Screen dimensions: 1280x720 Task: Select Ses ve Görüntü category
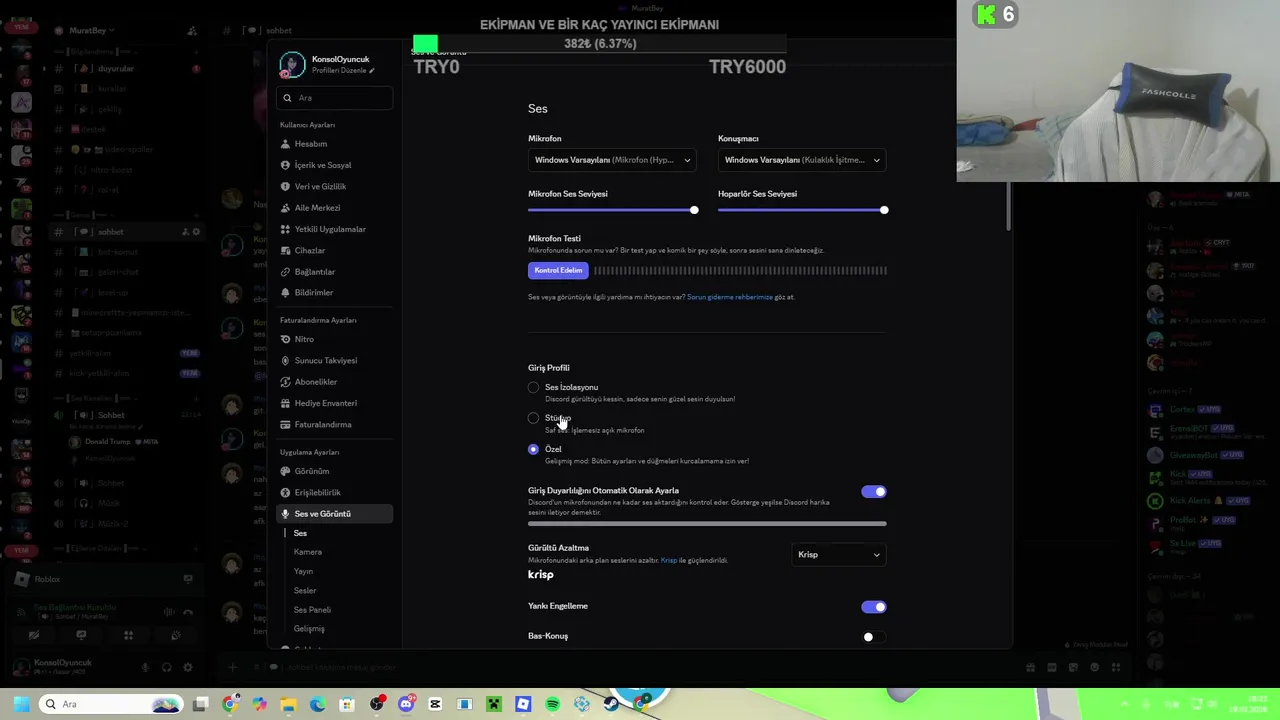[334, 514]
